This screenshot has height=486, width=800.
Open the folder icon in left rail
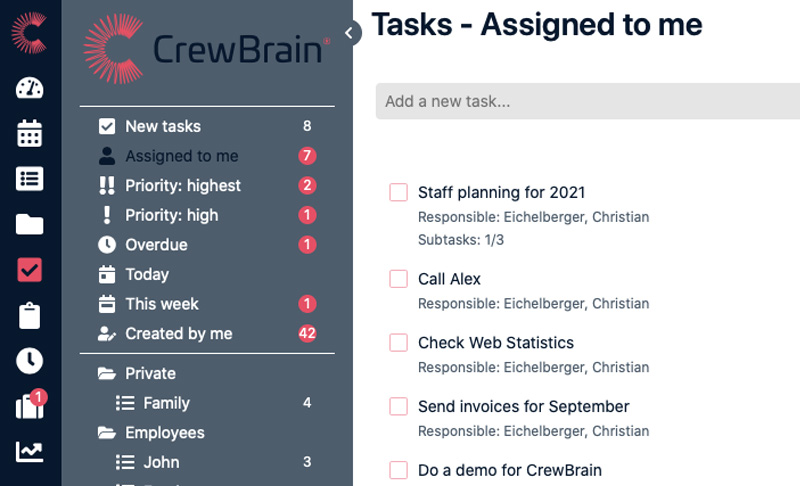30,224
